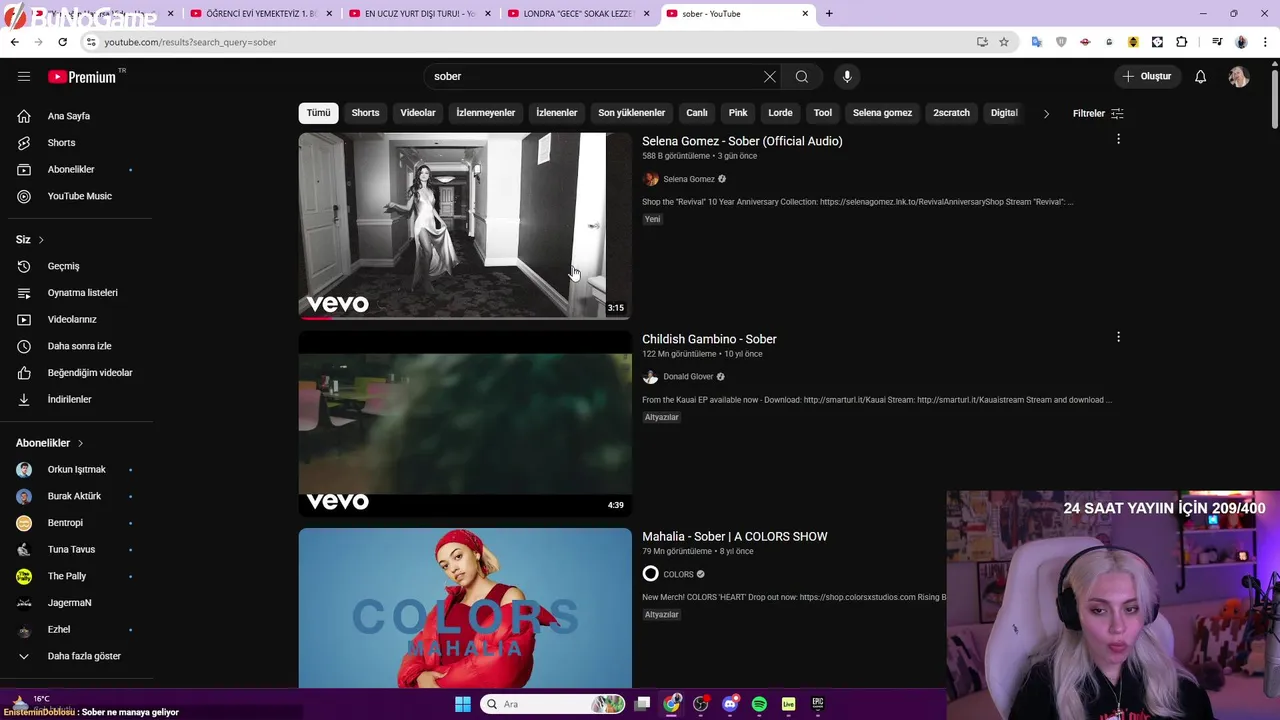Expand the Abonelikler subscriptions section
The image size is (1280, 720).
coord(50,443)
